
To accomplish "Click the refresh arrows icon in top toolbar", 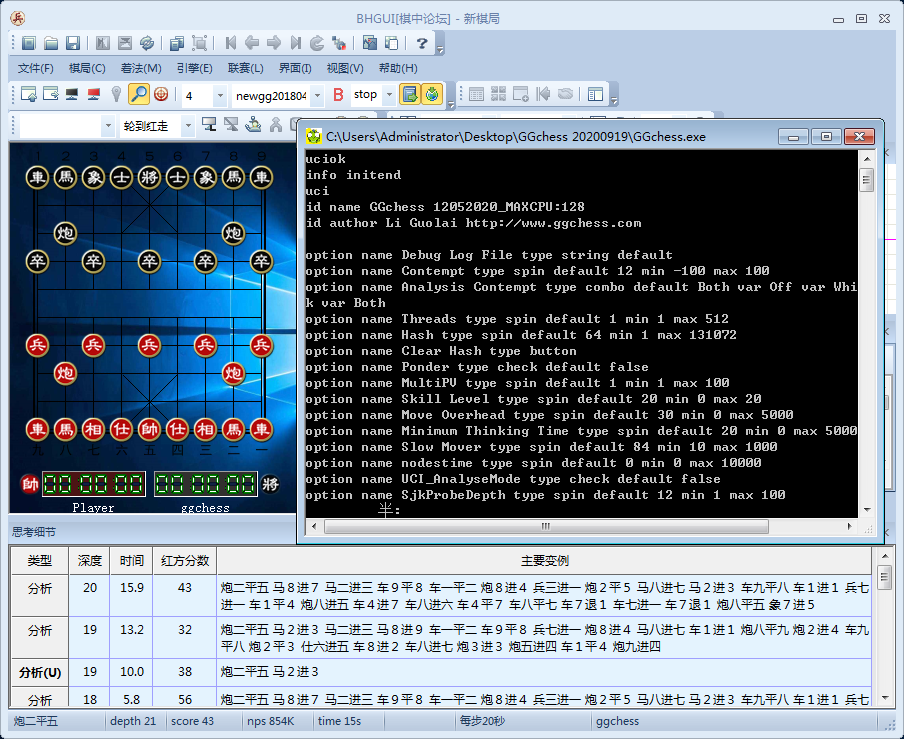I will (x=147, y=43).
